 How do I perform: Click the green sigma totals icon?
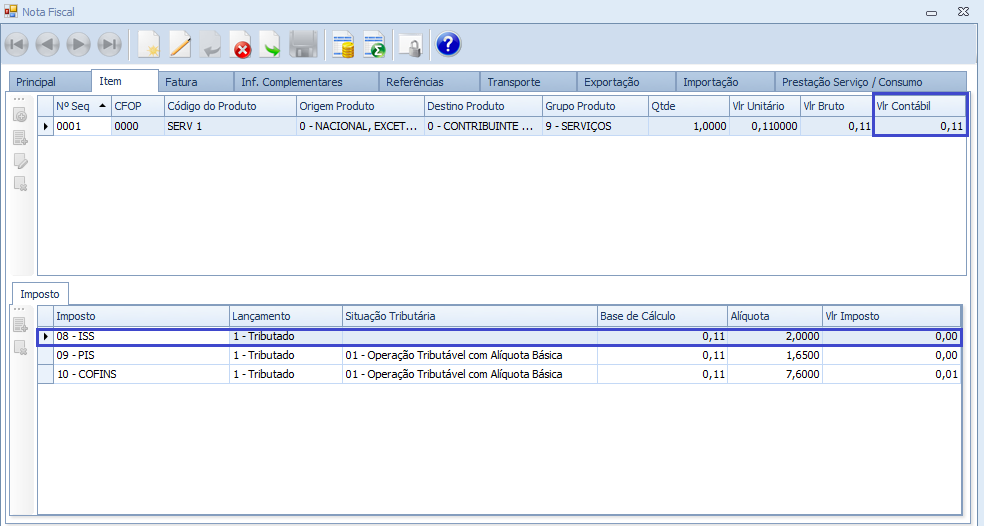coord(375,44)
